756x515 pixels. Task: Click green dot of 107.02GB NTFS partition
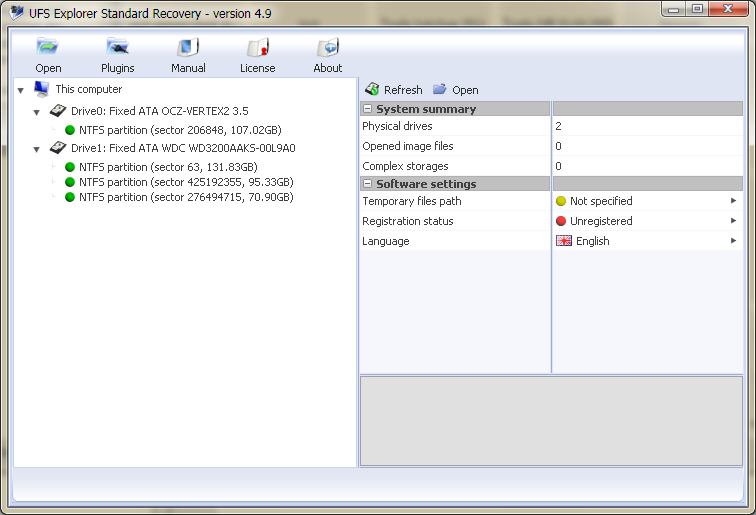(70, 130)
